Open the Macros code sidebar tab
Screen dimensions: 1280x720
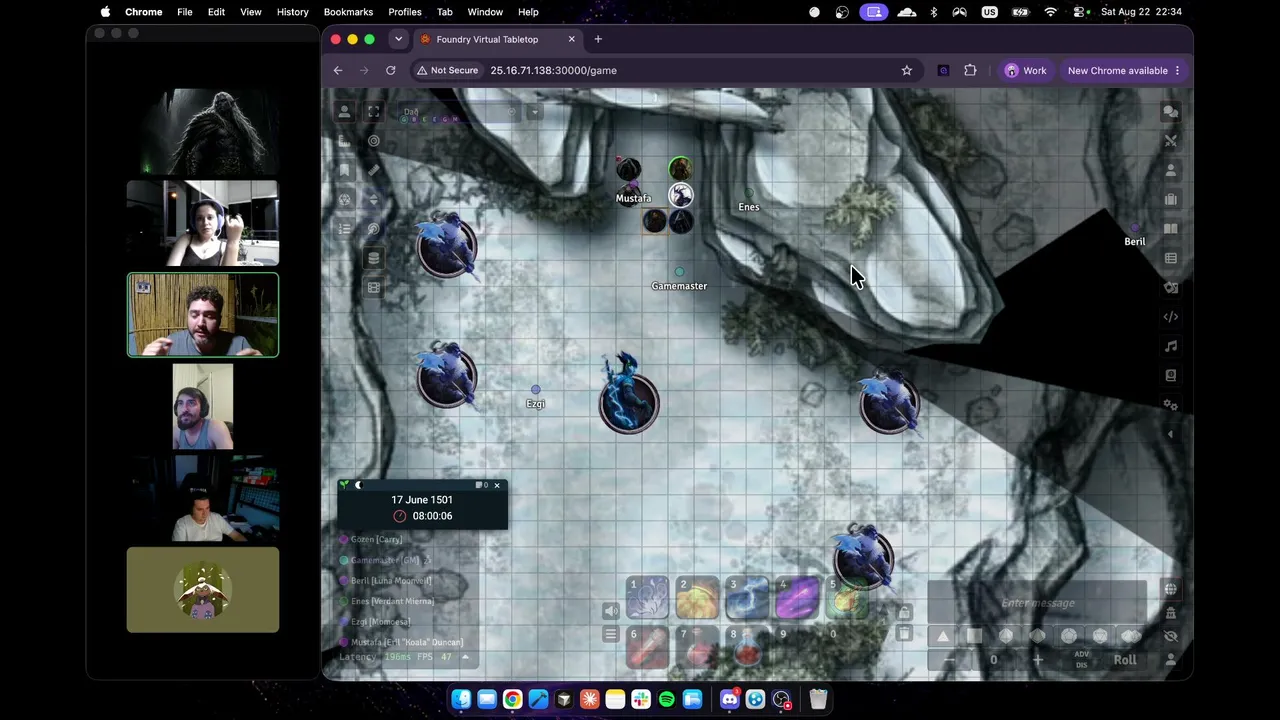point(1171,317)
